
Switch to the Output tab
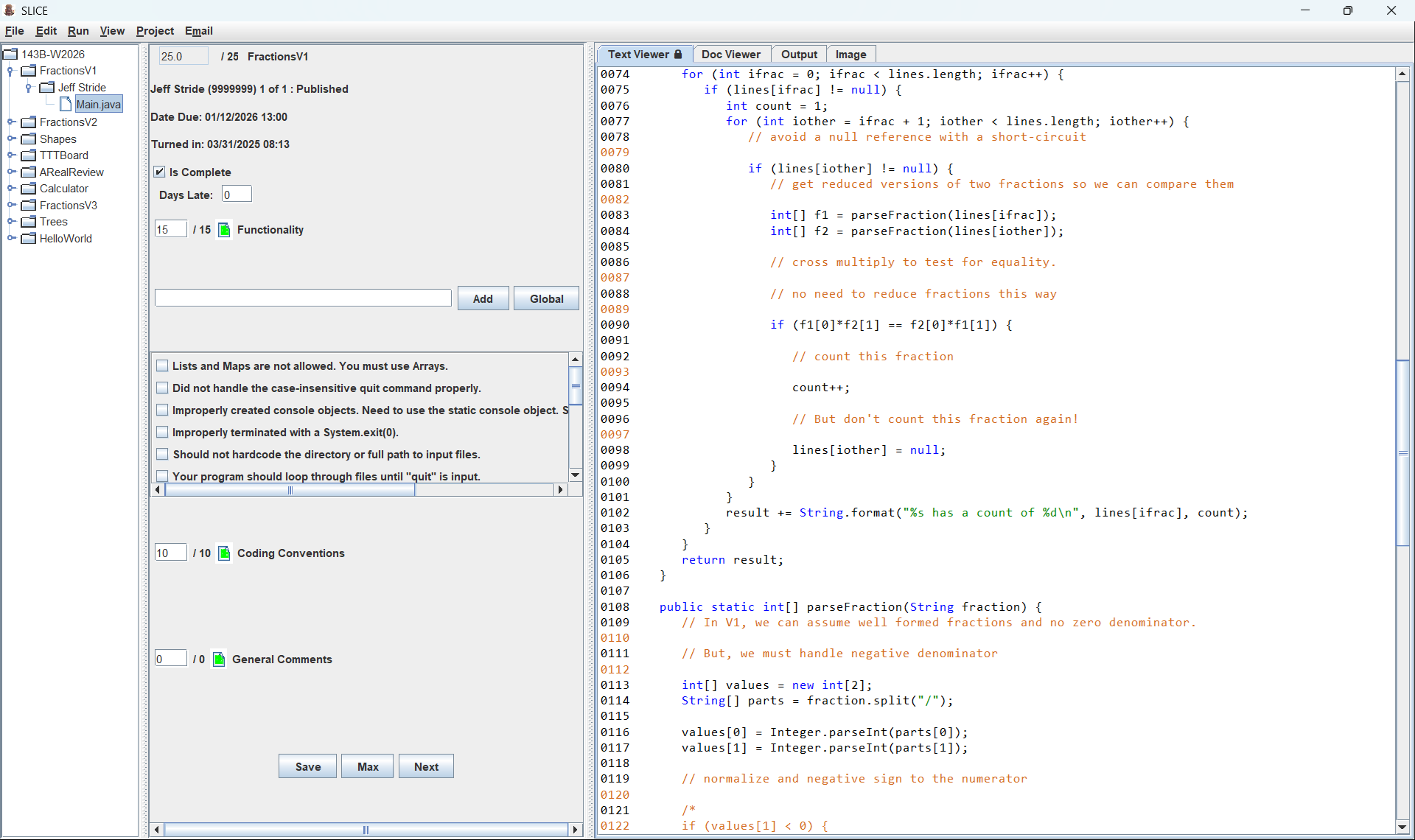coord(799,55)
